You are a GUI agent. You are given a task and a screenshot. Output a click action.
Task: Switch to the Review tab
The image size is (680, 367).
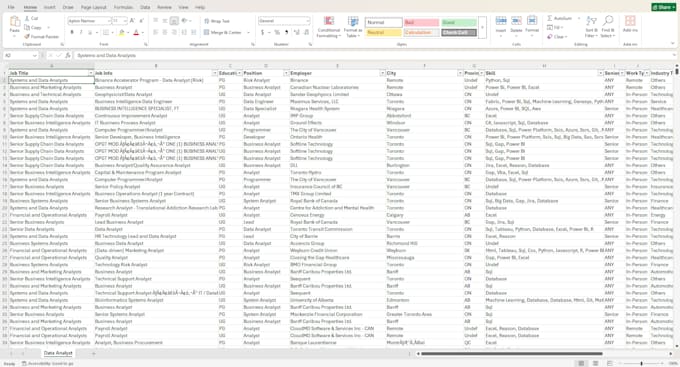point(164,7)
